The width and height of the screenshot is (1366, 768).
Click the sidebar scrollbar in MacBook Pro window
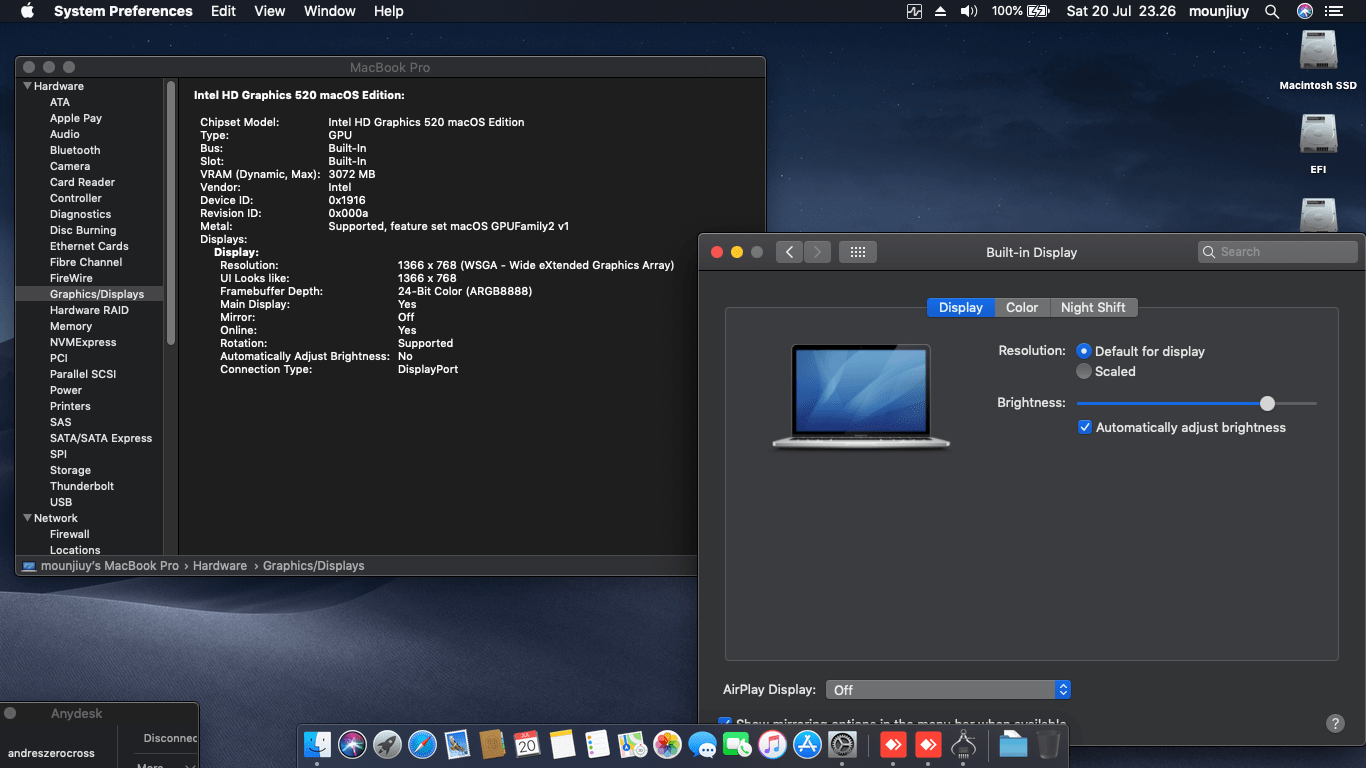tap(171, 213)
